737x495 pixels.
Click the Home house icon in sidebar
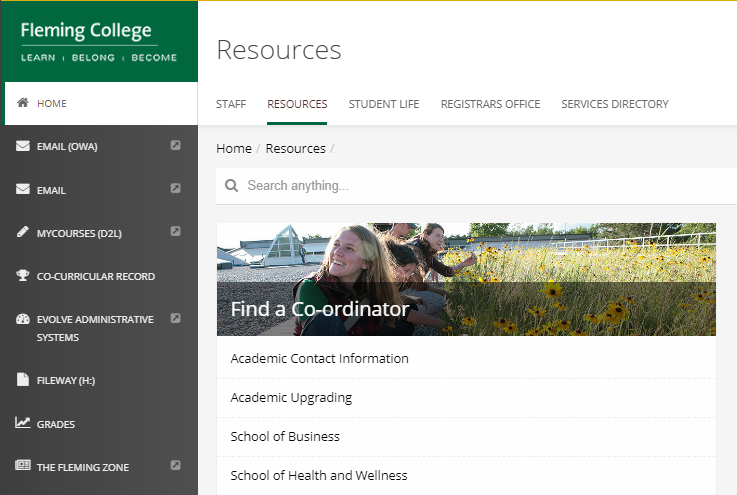pyautogui.click(x=23, y=102)
